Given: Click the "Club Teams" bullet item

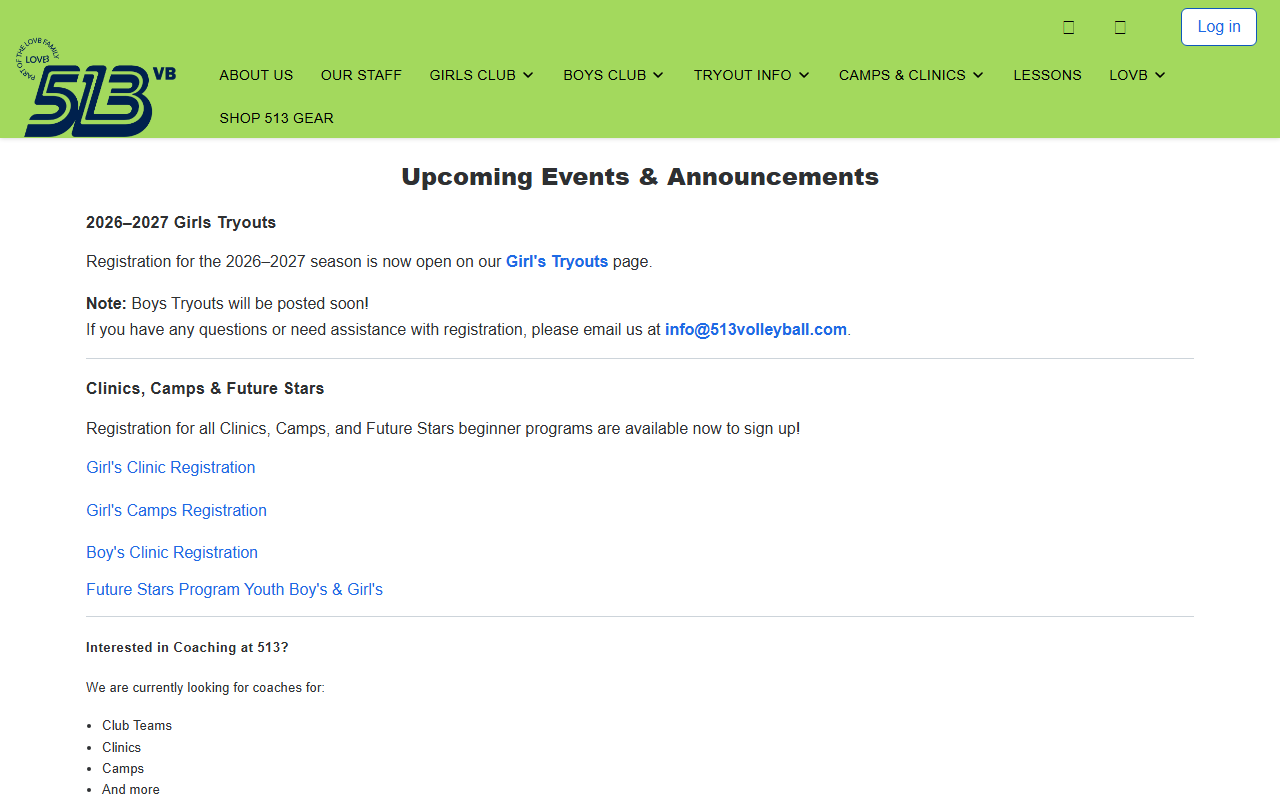Looking at the screenshot, I should (x=137, y=726).
